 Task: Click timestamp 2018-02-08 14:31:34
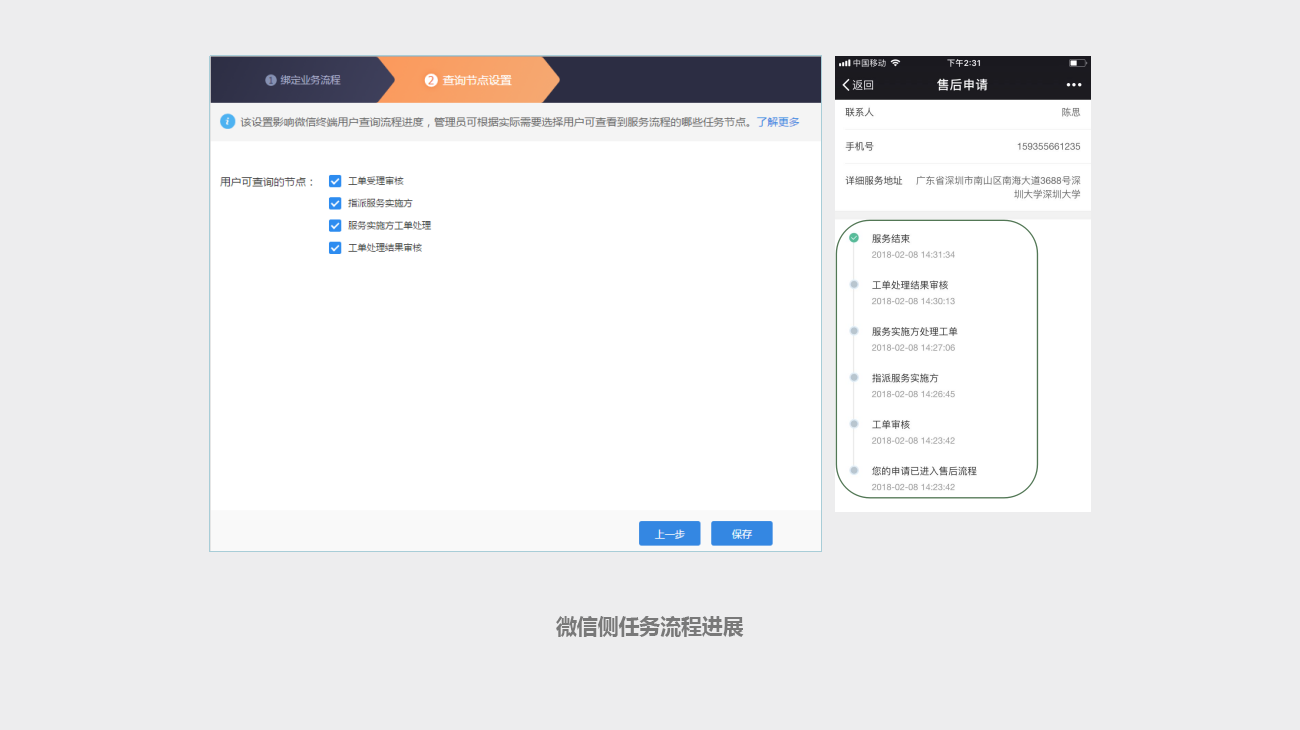coord(913,255)
